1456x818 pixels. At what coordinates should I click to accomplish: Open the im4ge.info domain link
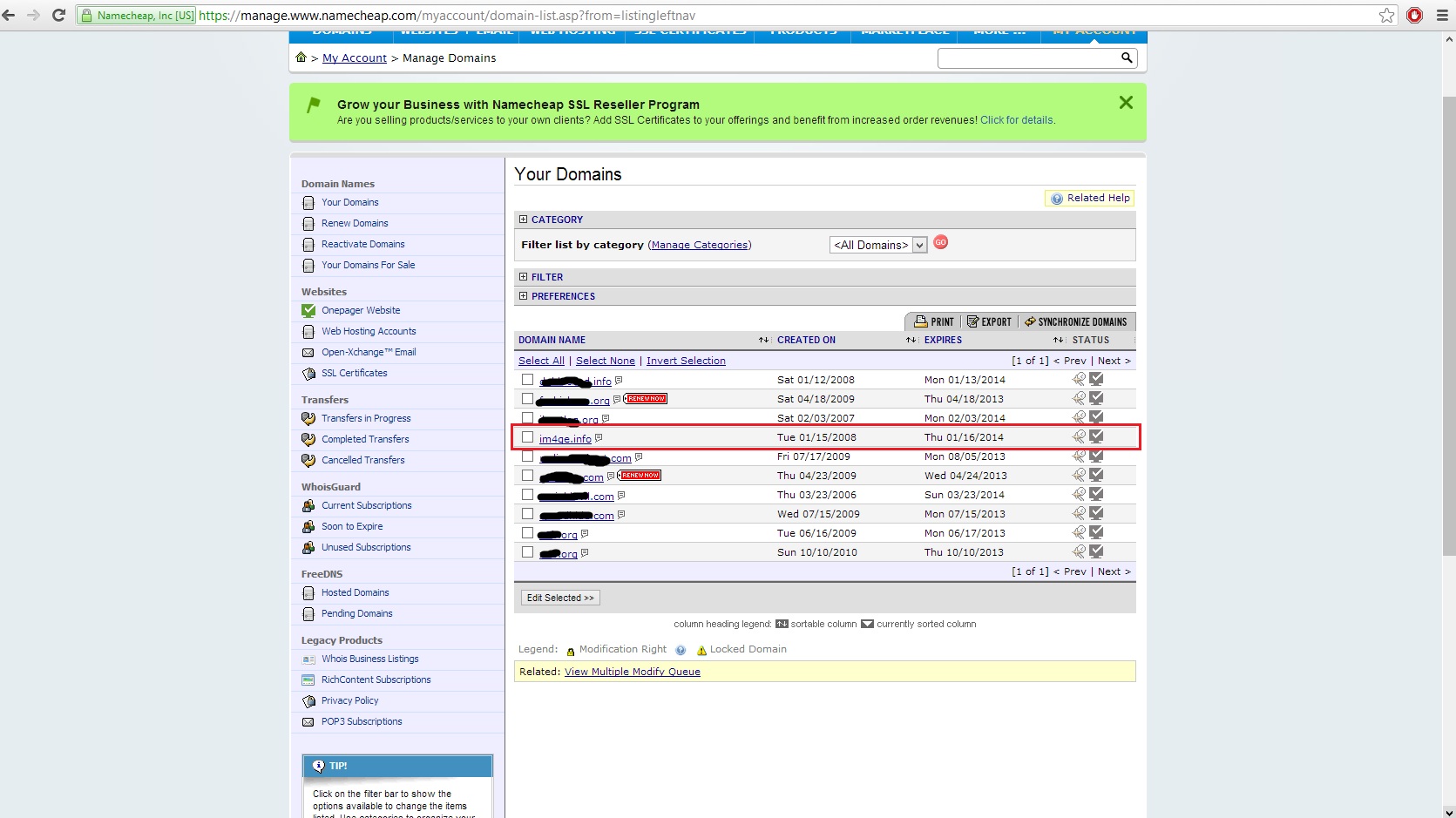565,438
